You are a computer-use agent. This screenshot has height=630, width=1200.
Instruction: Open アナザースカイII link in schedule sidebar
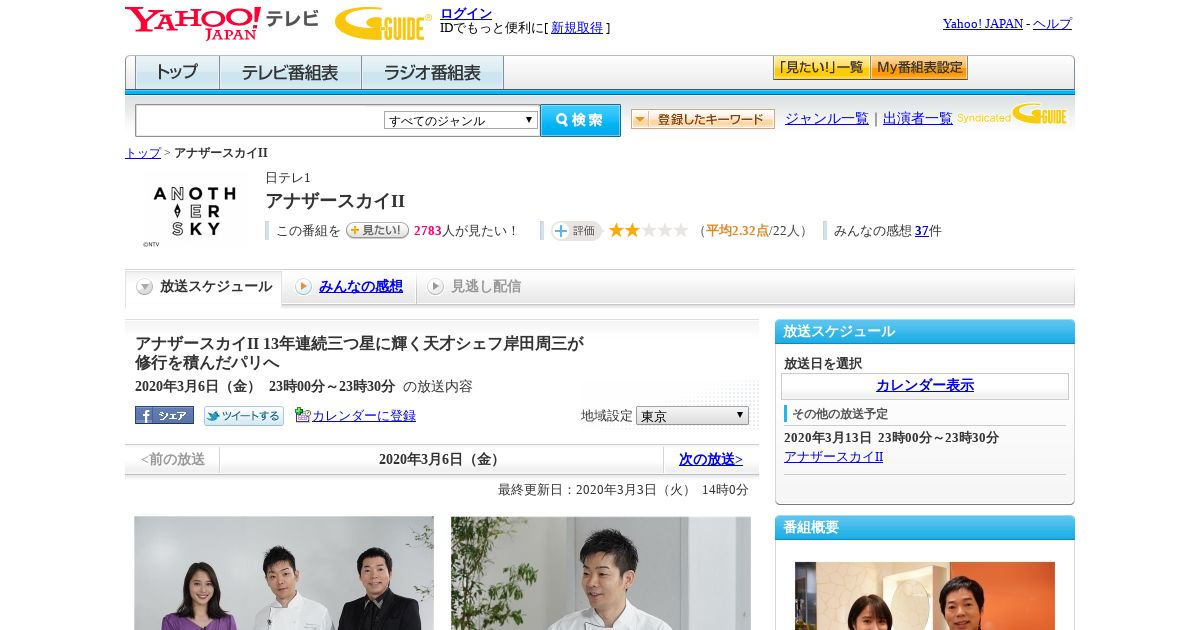834,457
